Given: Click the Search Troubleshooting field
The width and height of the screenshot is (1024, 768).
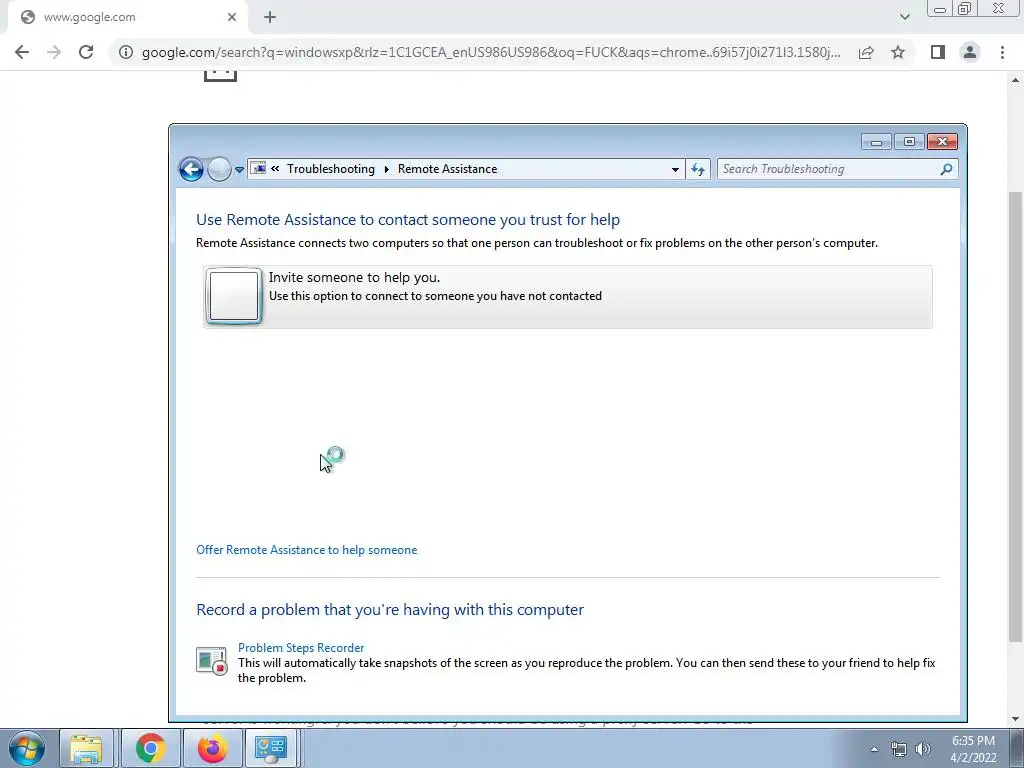Looking at the screenshot, I should point(837,169).
